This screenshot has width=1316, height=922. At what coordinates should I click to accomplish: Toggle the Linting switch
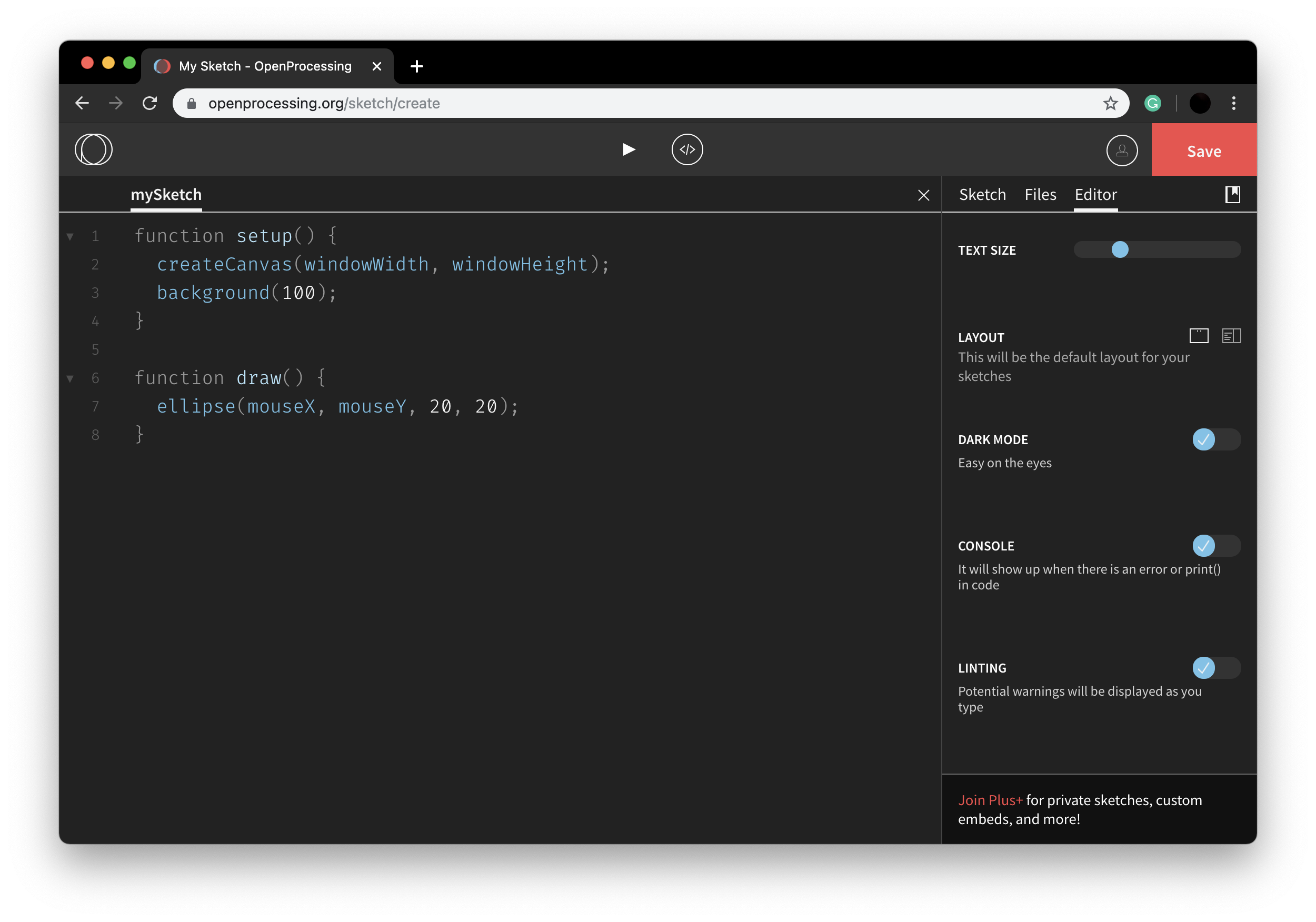1215,668
